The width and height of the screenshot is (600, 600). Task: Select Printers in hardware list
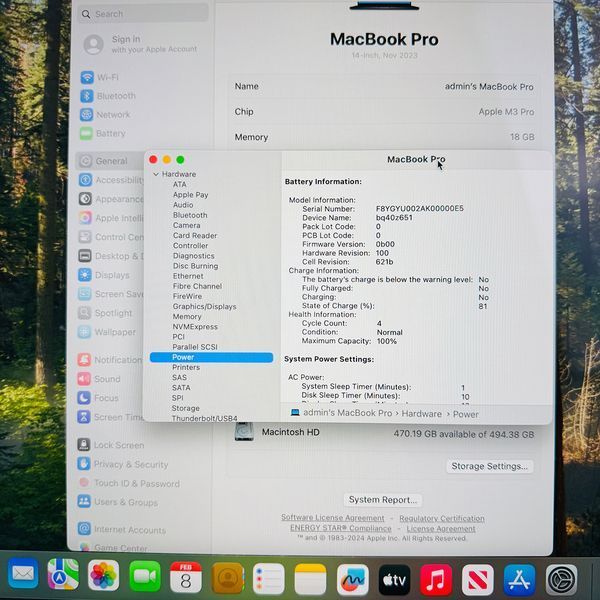[x=186, y=367]
